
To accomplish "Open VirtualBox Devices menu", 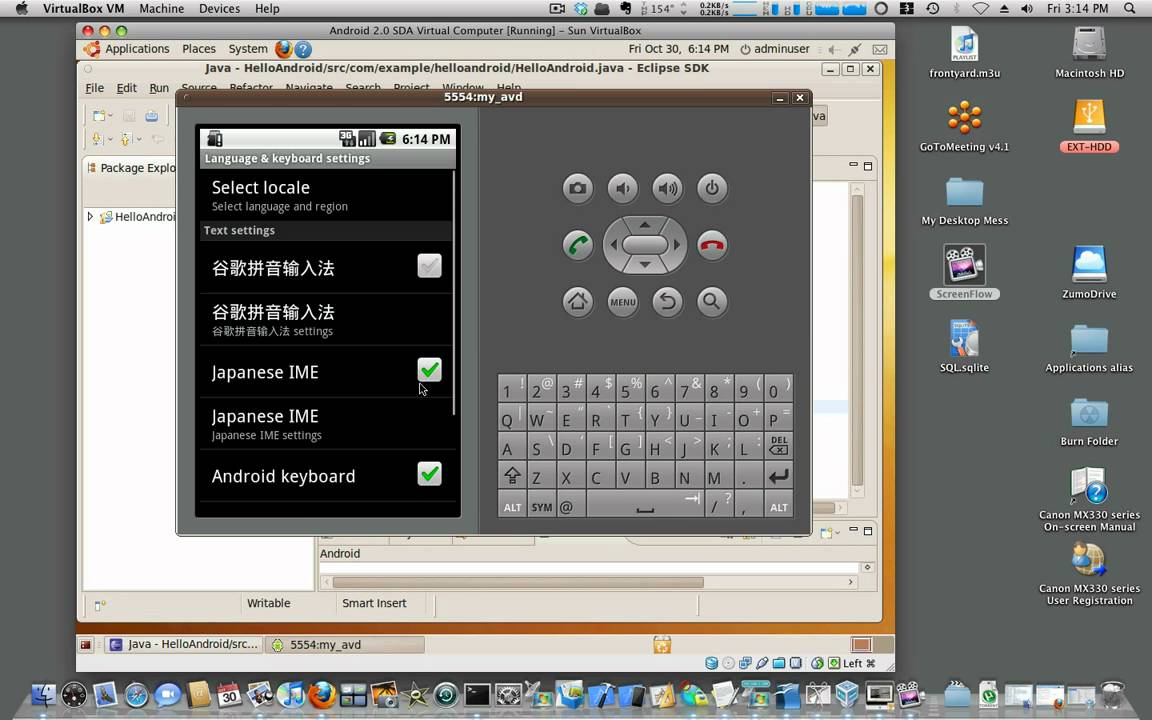I will 219,9.
